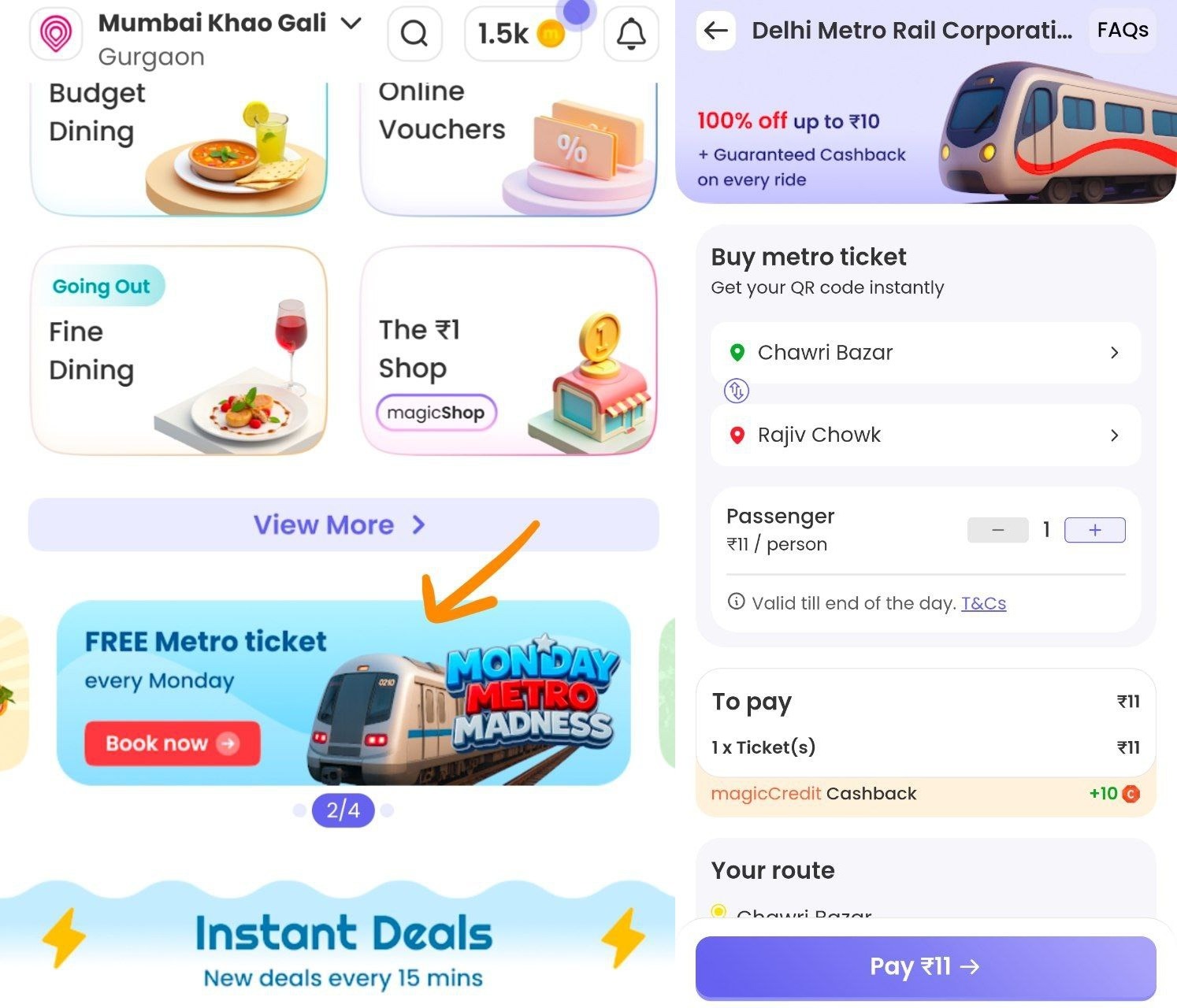The width and height of the screenshot is (1177, 1008).
Task: Tap Book now on Metro banner
Action: (173, 743)
